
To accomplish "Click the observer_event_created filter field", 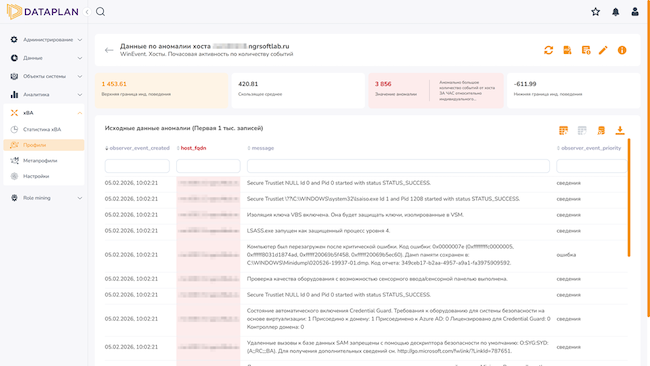I will (137, 166).
